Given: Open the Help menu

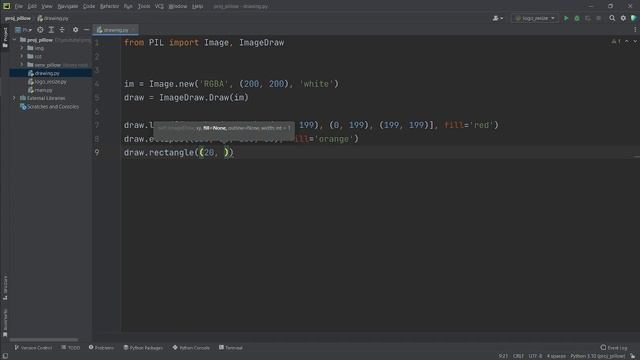Looking at the screenshot, I should tap(198, 7).
